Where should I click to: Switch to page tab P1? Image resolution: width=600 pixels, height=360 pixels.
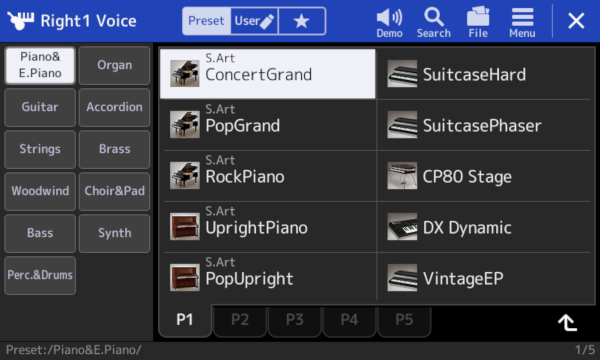(x=185, y=320)
